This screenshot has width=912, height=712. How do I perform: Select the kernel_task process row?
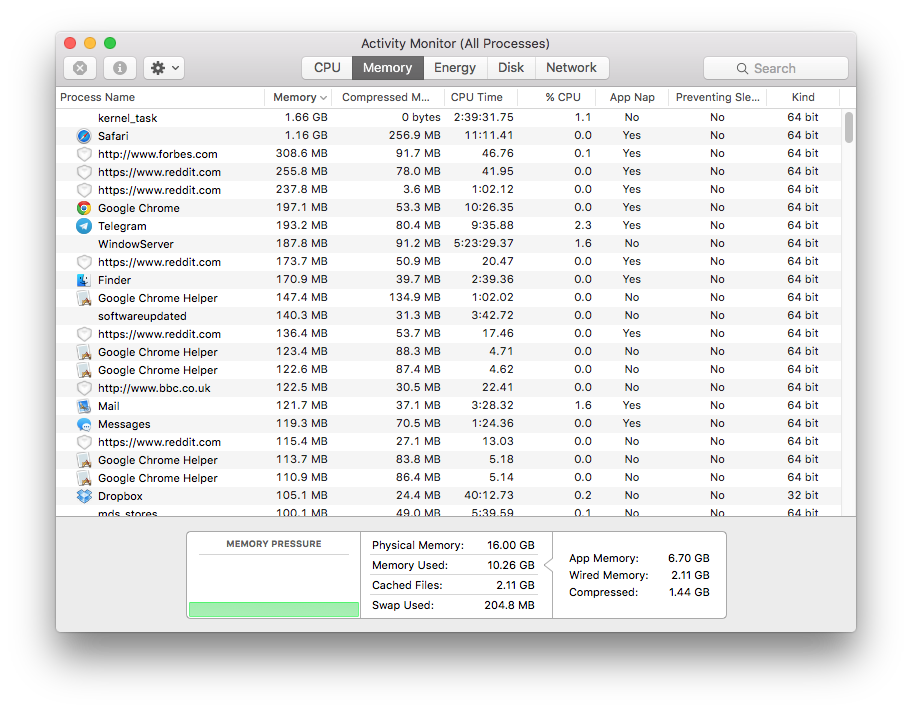click(x=448, y=118)
